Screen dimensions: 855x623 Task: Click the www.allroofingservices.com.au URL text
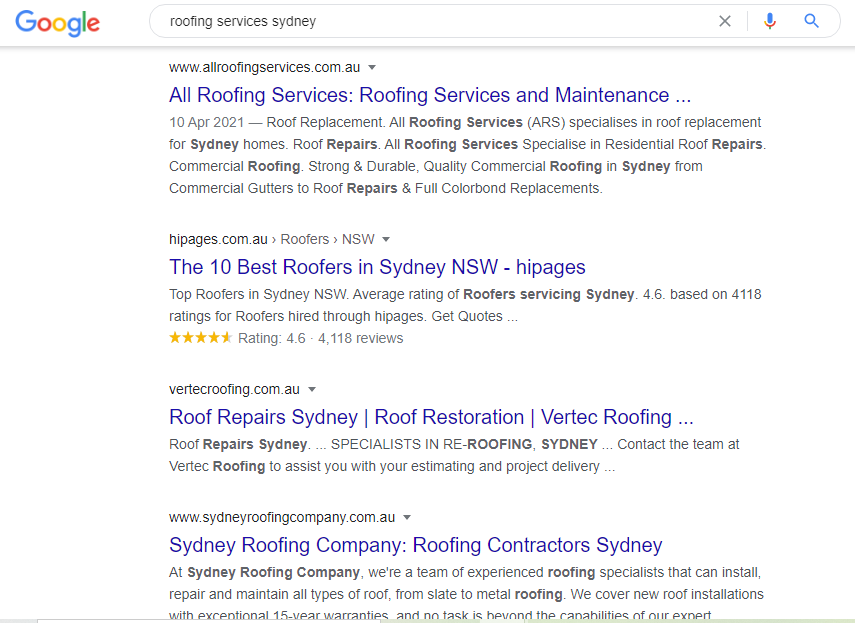[264, 68]
